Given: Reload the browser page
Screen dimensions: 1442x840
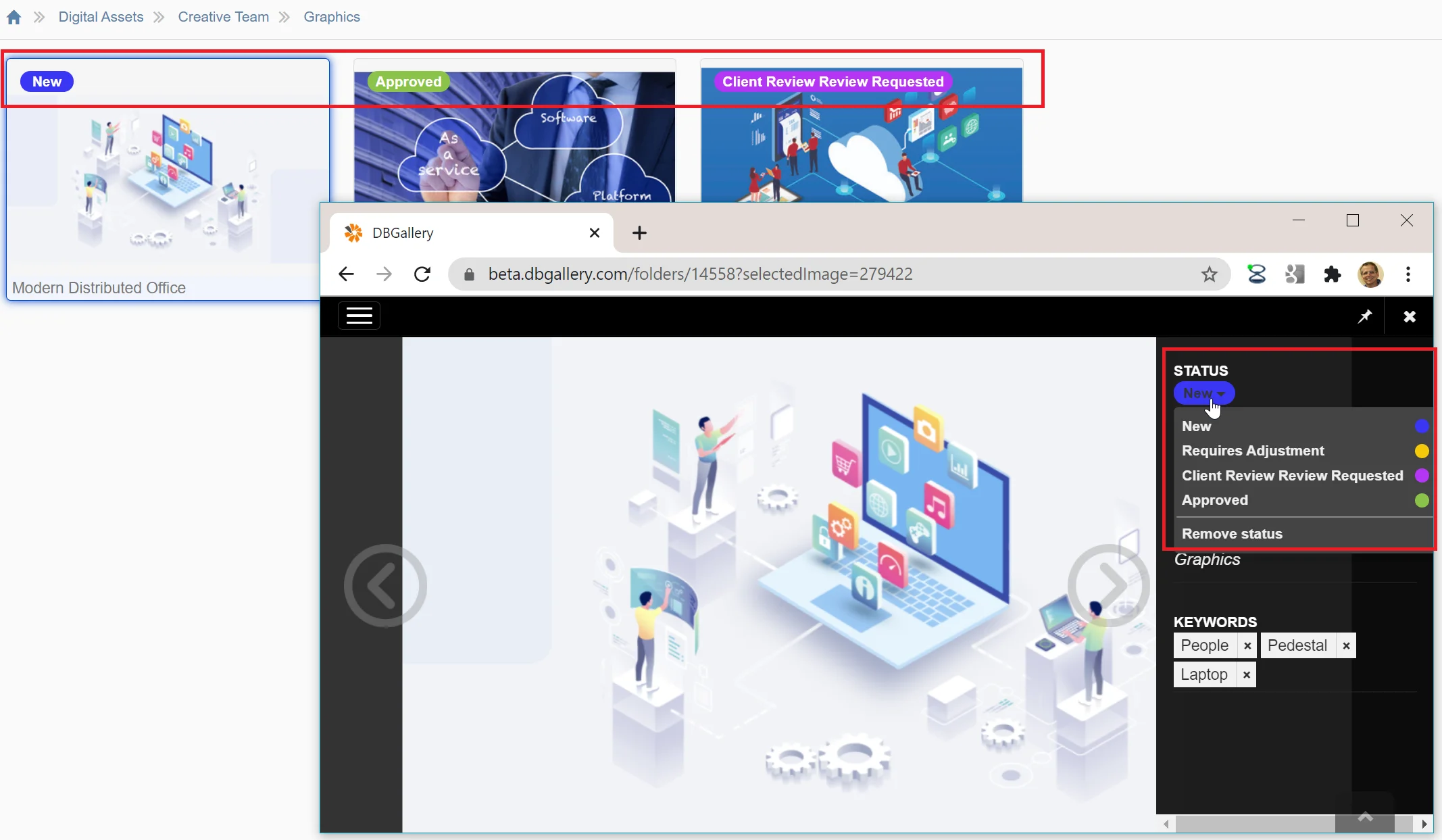Looking at the screenshot, I should point(422,274).
